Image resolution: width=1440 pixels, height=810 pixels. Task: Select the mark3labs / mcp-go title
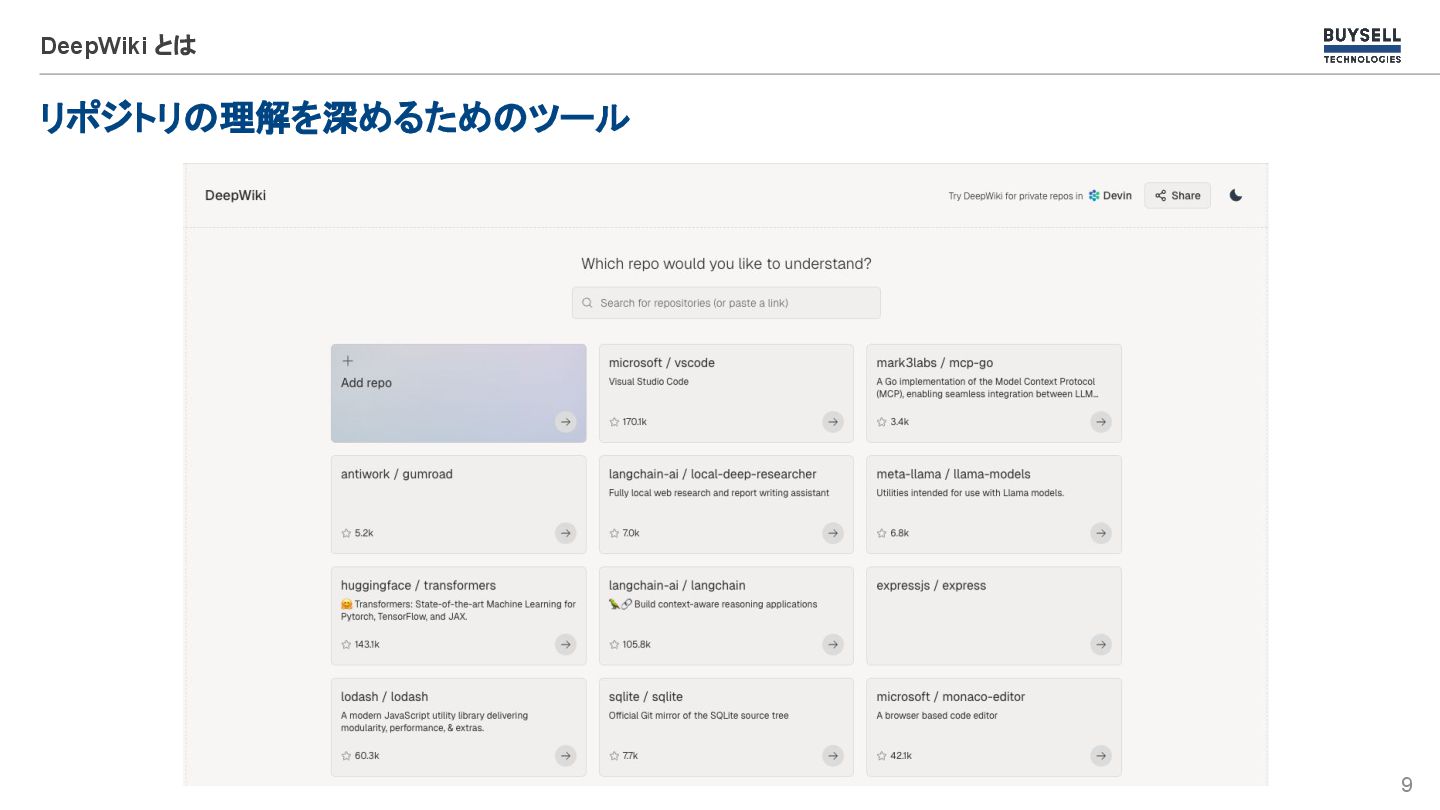935,363
